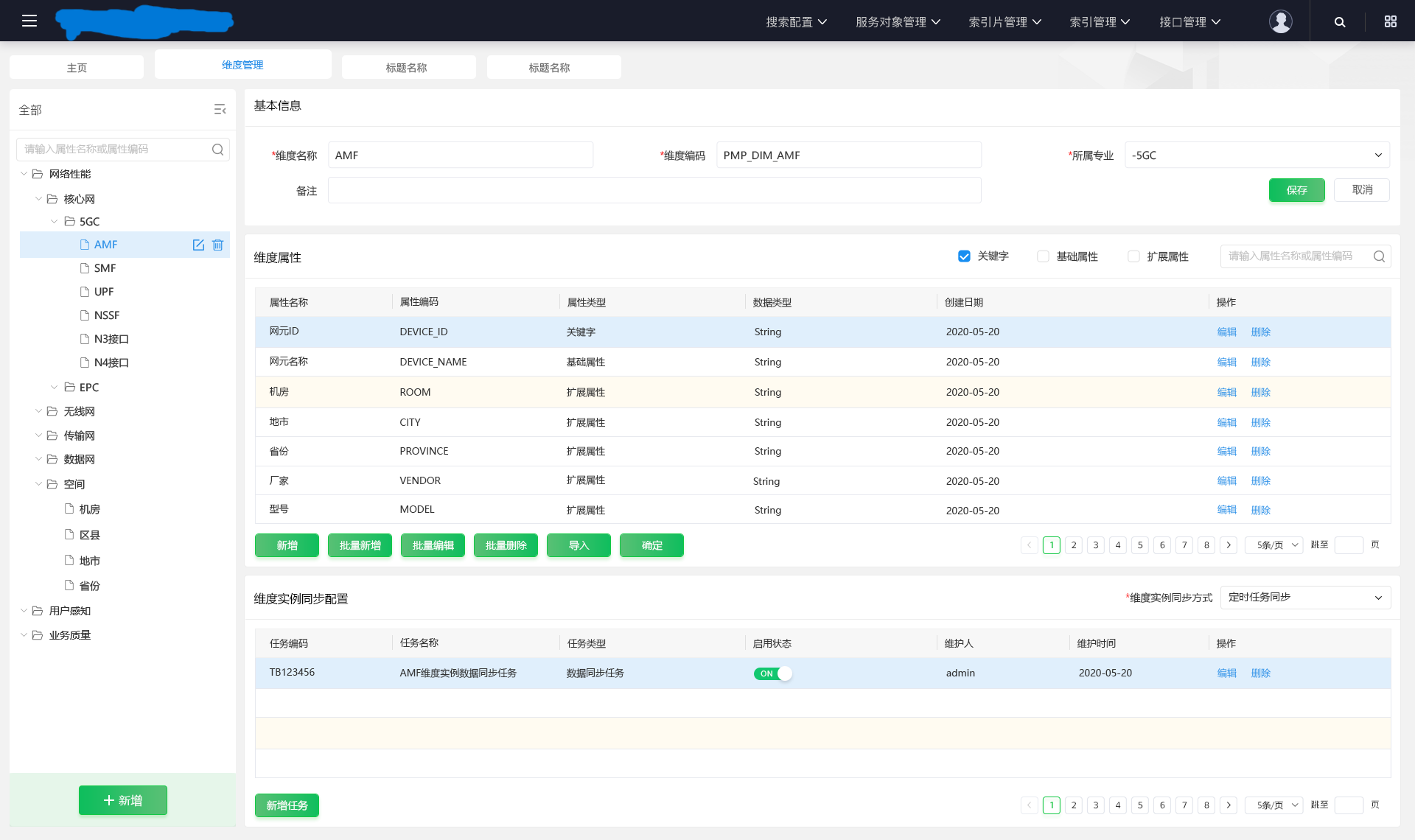1415x840 pixels.
Task: Click 编辑 link for 网元ID row
Action: 1226,332
